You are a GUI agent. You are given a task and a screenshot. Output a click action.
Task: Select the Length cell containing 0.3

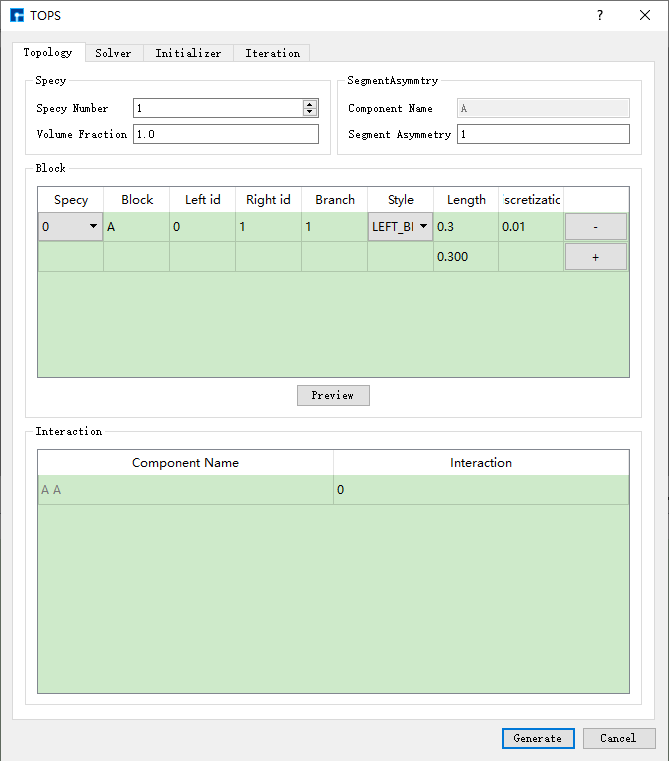coord(466,227)
